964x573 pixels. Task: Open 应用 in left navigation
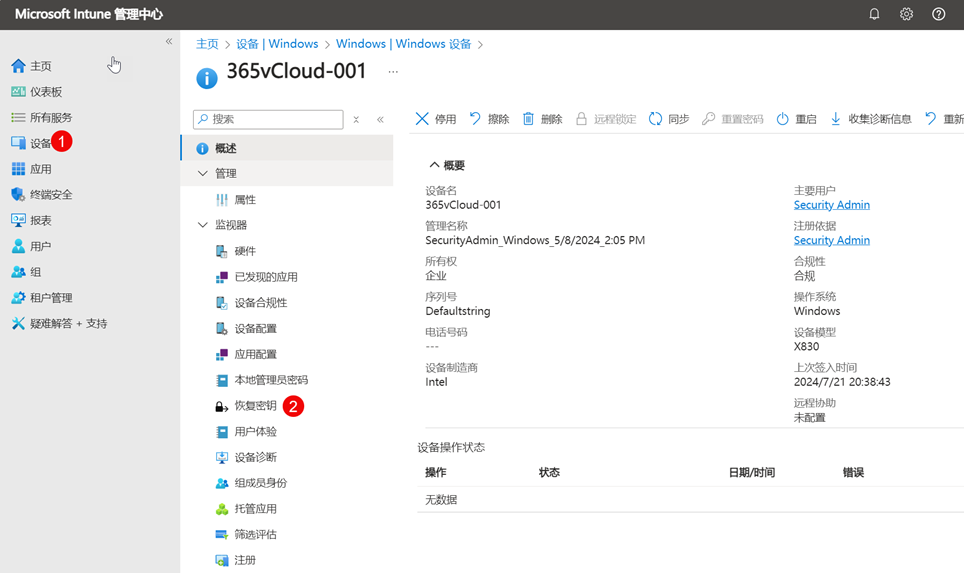pos(41,169)
